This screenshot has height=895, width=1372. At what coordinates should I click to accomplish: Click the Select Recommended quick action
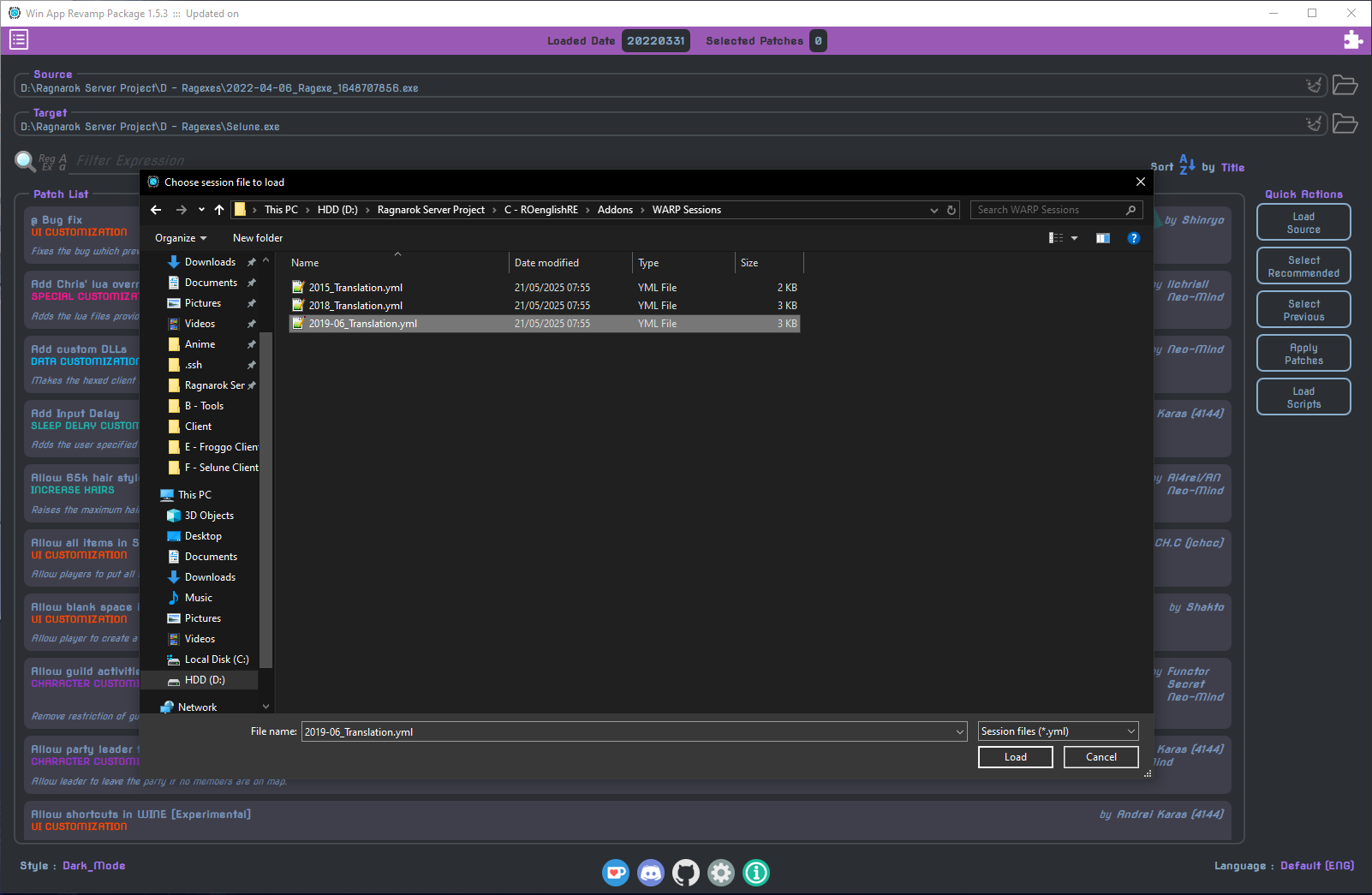coord(1303,266)
